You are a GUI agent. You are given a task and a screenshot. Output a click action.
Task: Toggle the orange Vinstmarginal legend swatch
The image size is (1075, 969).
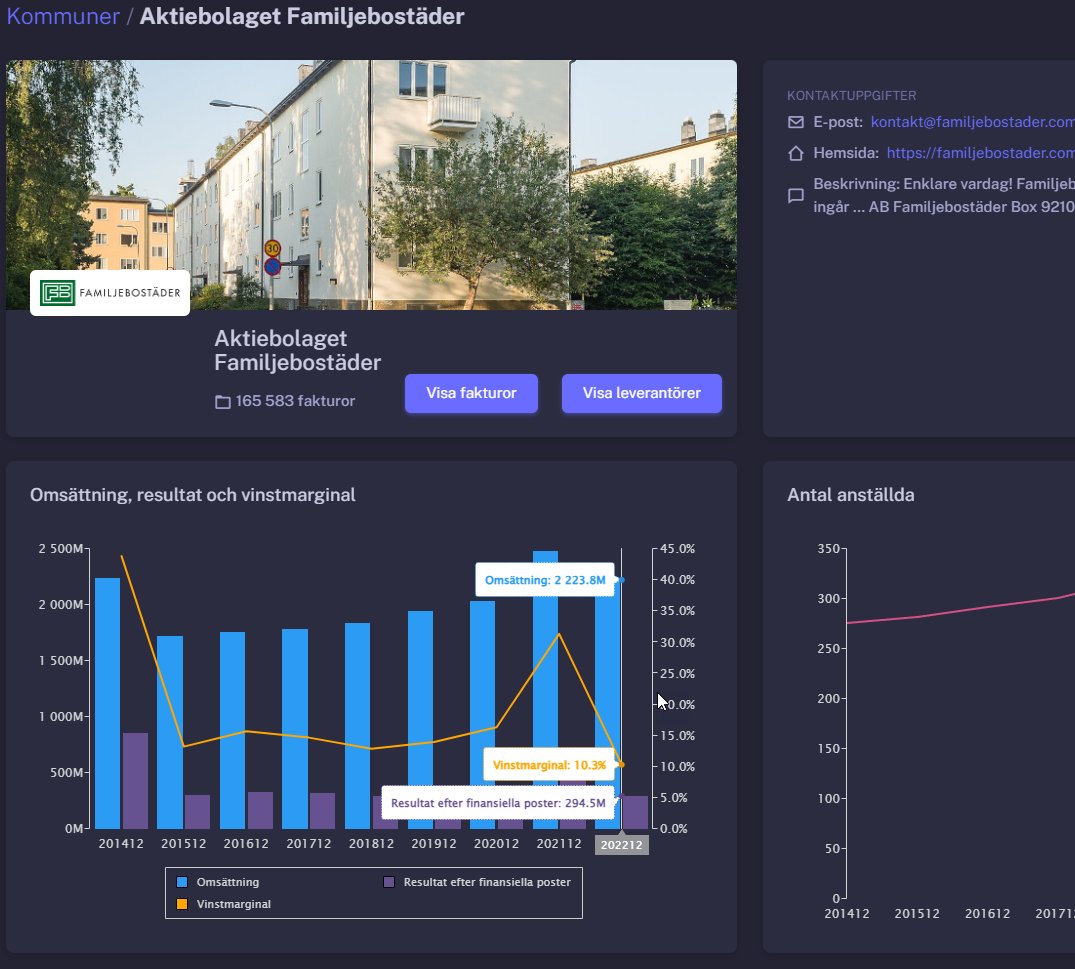182,904
